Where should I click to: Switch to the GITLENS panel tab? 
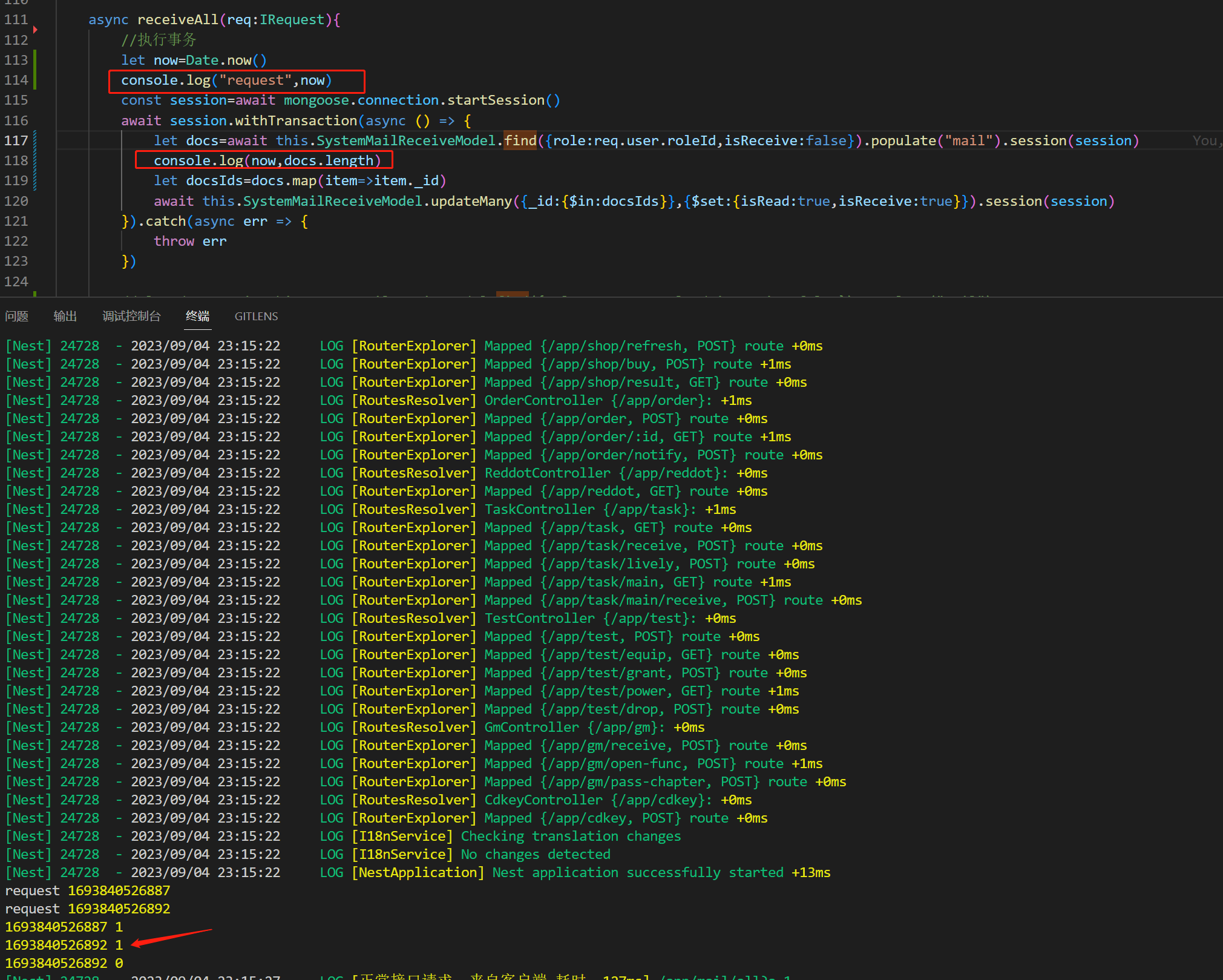(255, 316)
